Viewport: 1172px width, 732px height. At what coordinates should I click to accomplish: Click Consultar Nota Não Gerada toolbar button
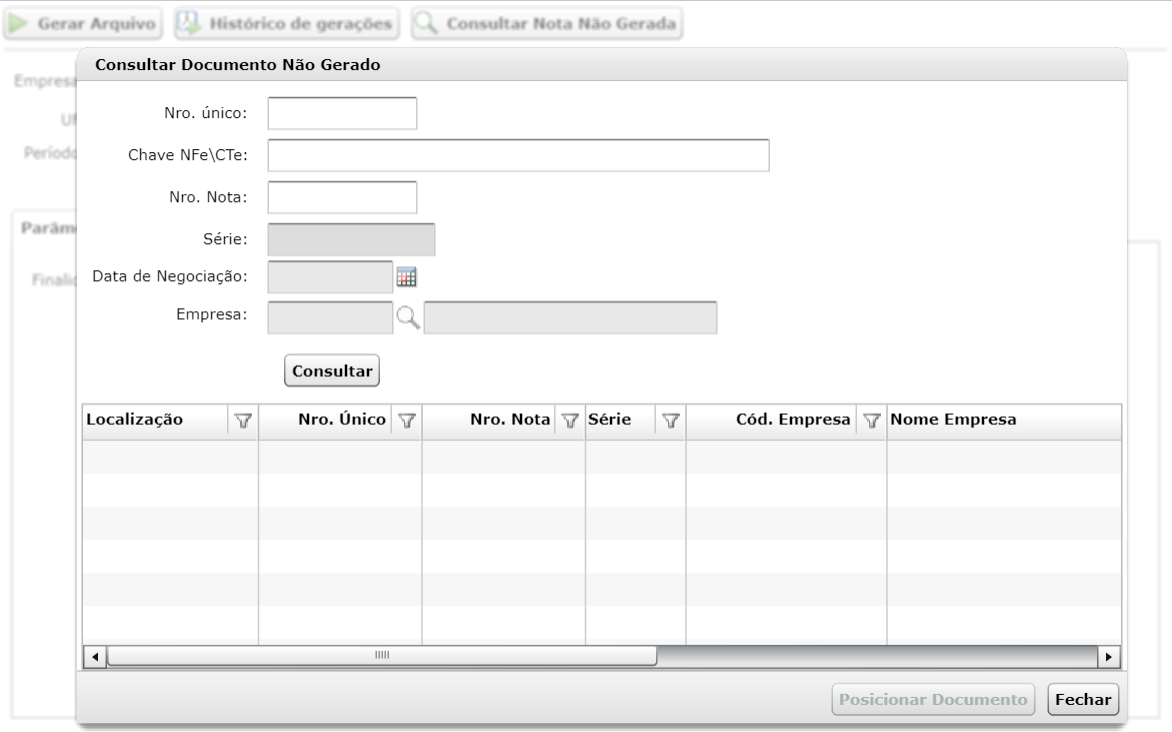point(547,24)
